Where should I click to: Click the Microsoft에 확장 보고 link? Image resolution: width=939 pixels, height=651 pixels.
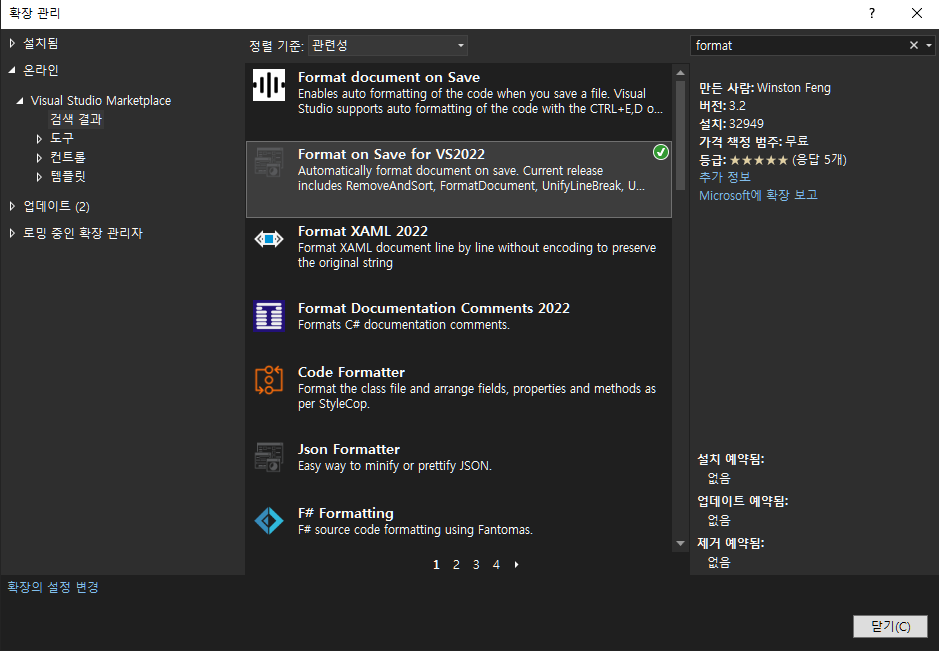point(758,195)
